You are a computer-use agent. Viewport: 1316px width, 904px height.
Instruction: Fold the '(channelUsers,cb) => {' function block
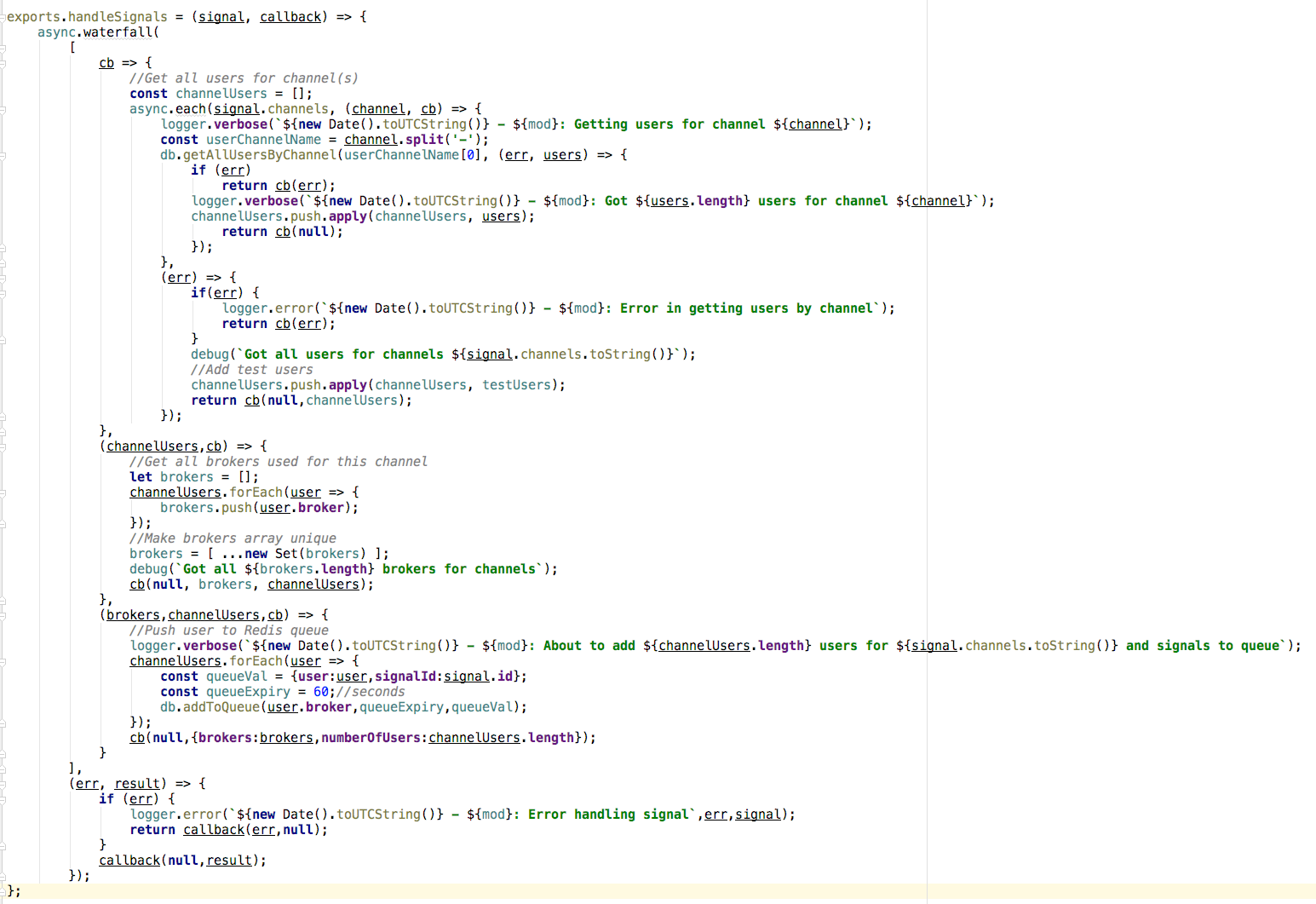(x=3, y=446)
